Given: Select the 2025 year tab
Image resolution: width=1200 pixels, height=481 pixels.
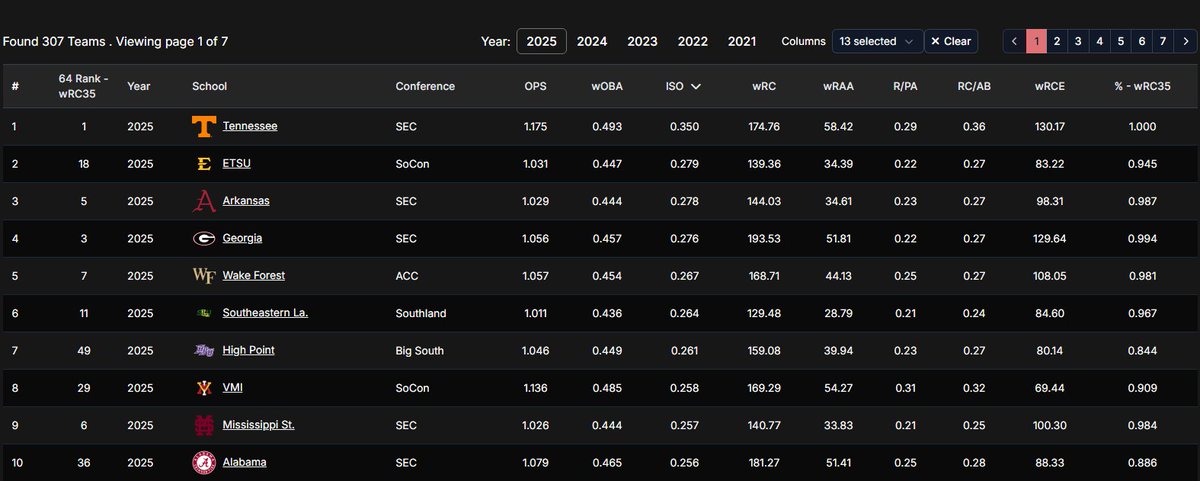Looking at the screenshot, I should click(542, 41).
